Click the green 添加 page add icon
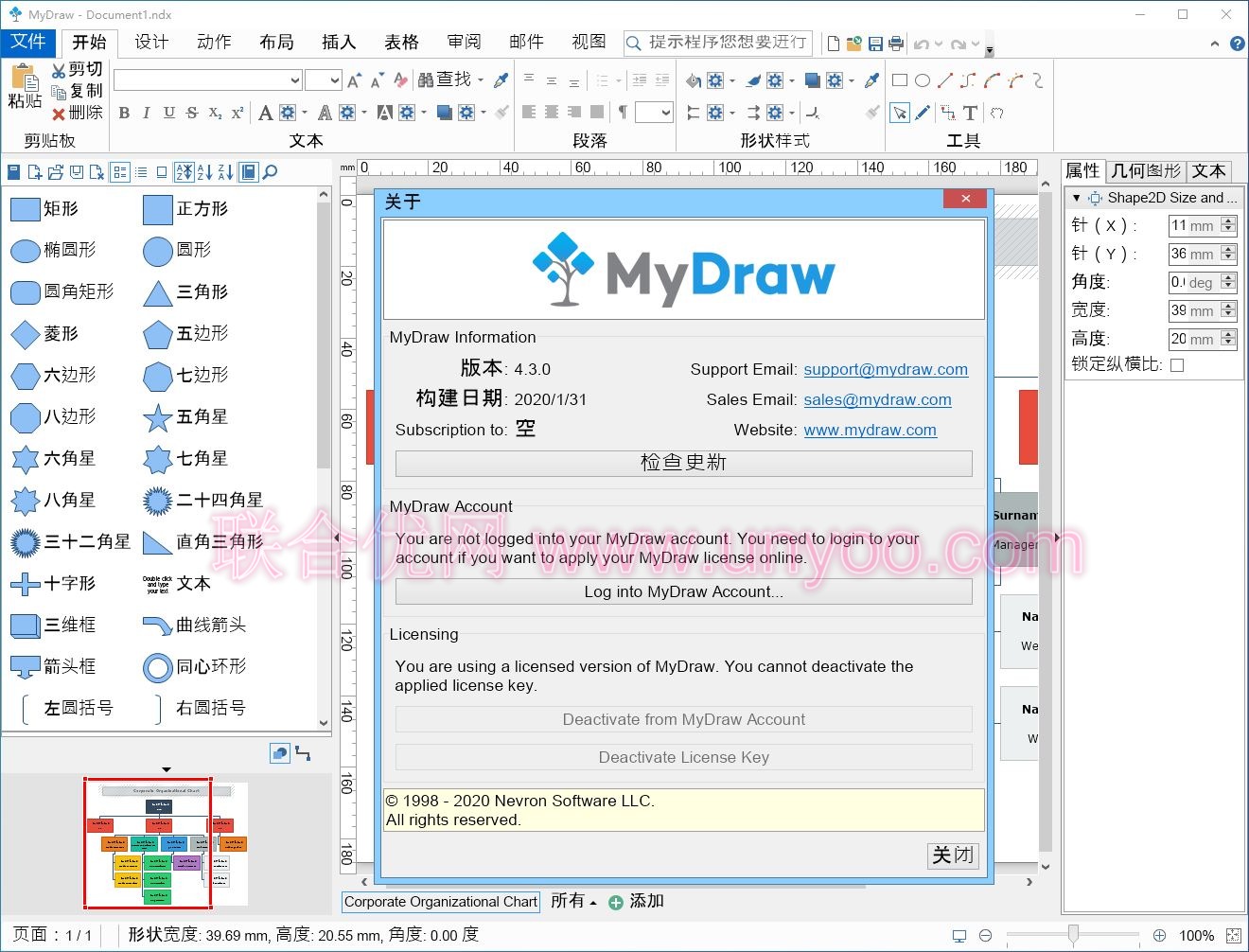Viewport: 1249px width, 952px height. pyautogui.click(x=616, y=903)
